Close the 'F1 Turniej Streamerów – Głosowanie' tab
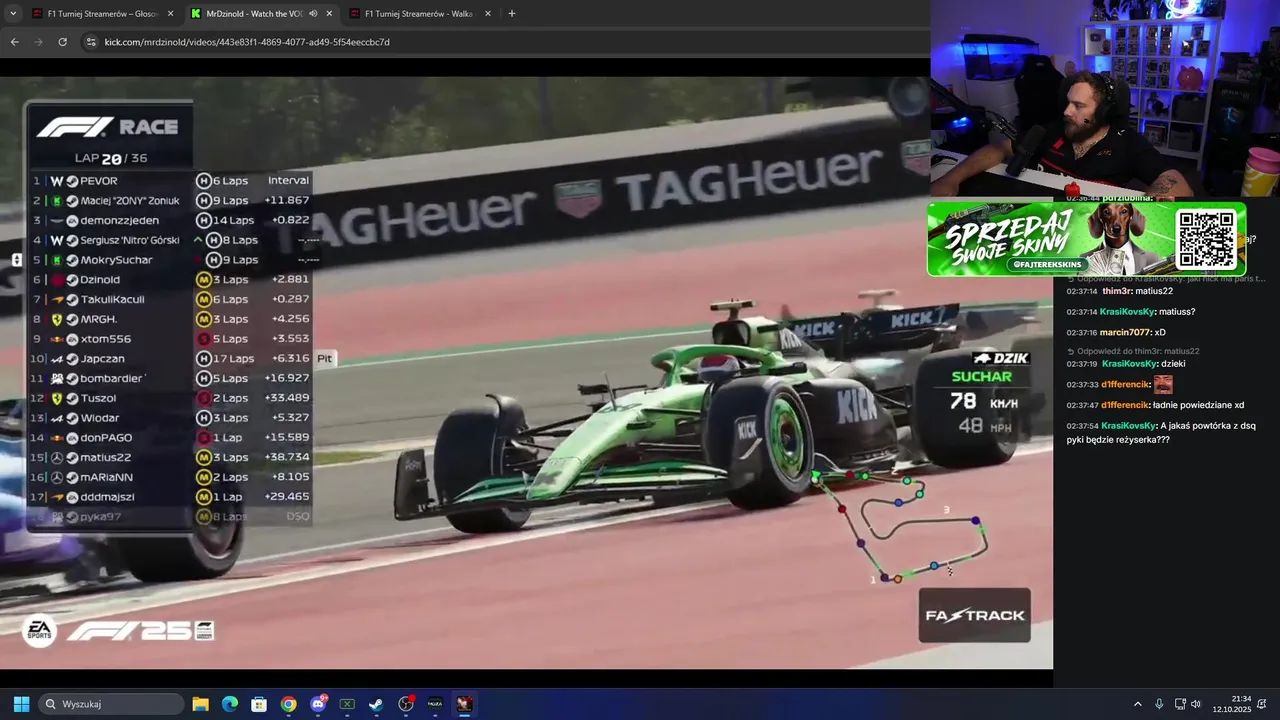Image resolution: width=1280 pixels, height=720 pixels. click(170, 14)
